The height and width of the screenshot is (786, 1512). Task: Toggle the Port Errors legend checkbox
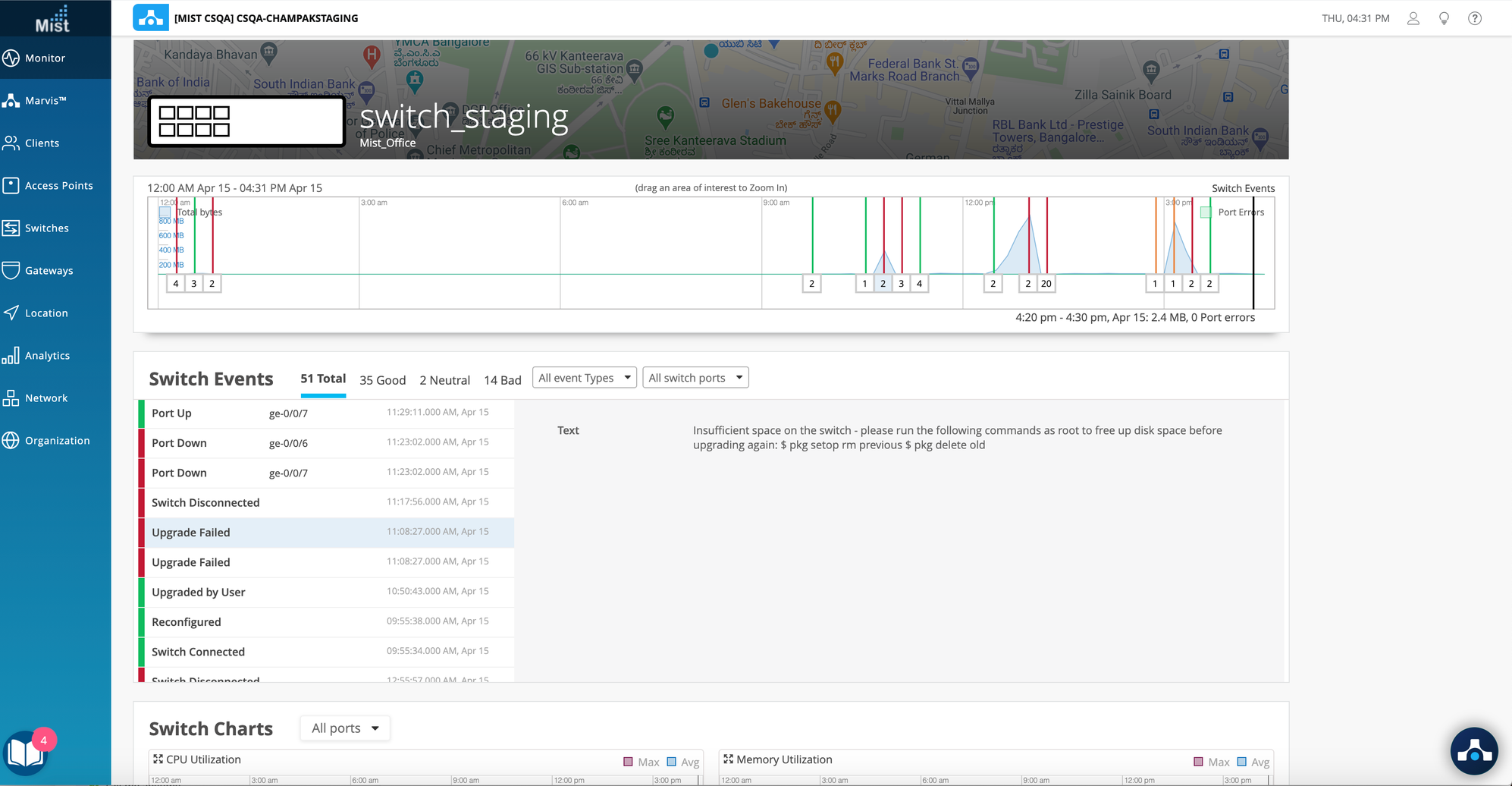[1206, 212]
